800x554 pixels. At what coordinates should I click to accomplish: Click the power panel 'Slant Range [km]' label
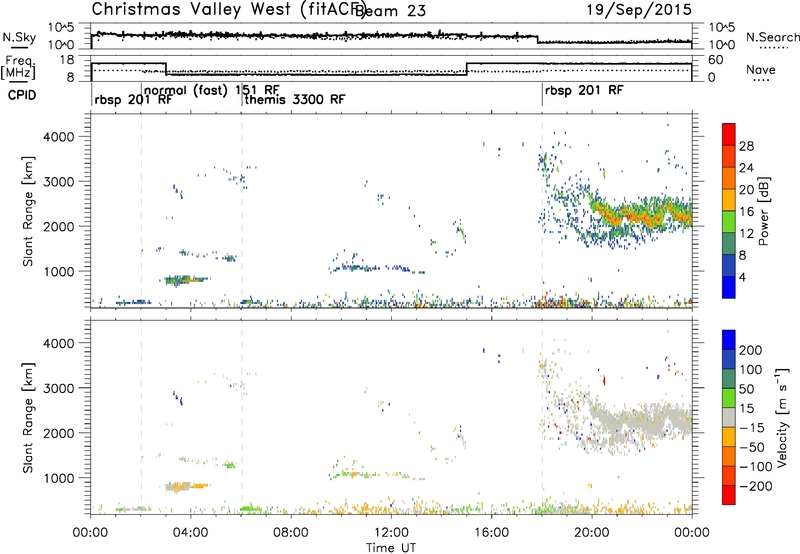point(28,211)
